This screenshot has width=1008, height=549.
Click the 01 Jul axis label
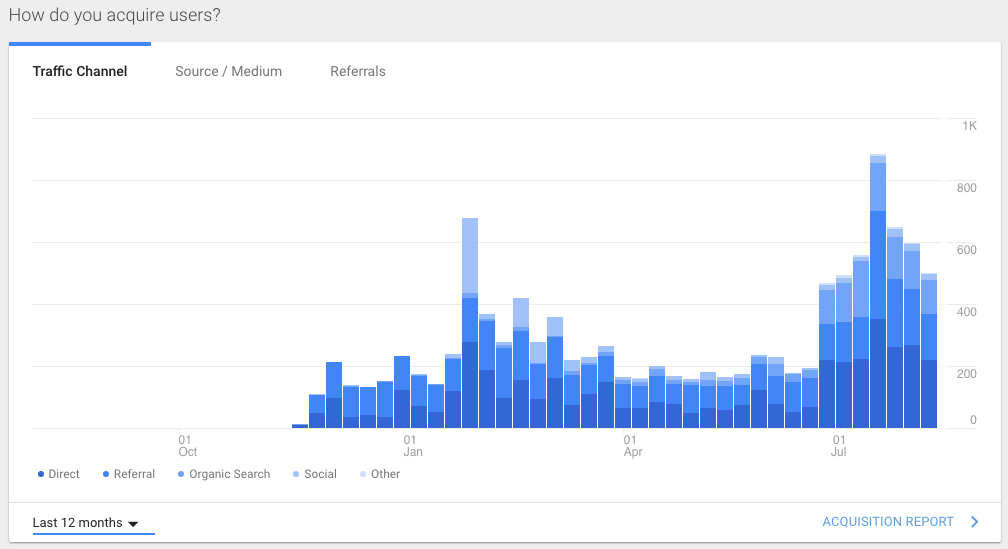tap(838, 446)
